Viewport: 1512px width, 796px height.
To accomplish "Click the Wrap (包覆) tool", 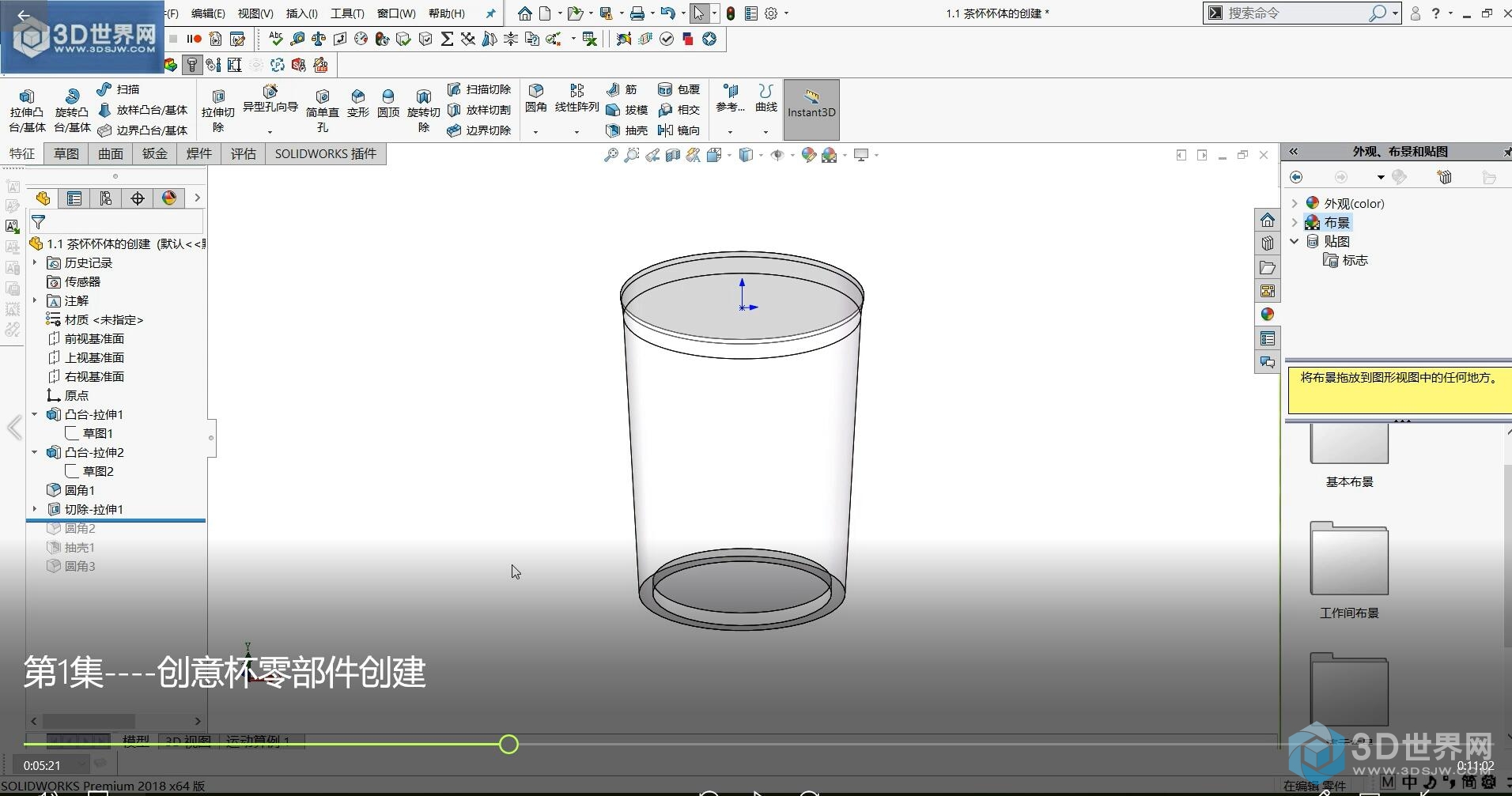I will (x=679, y=89).
